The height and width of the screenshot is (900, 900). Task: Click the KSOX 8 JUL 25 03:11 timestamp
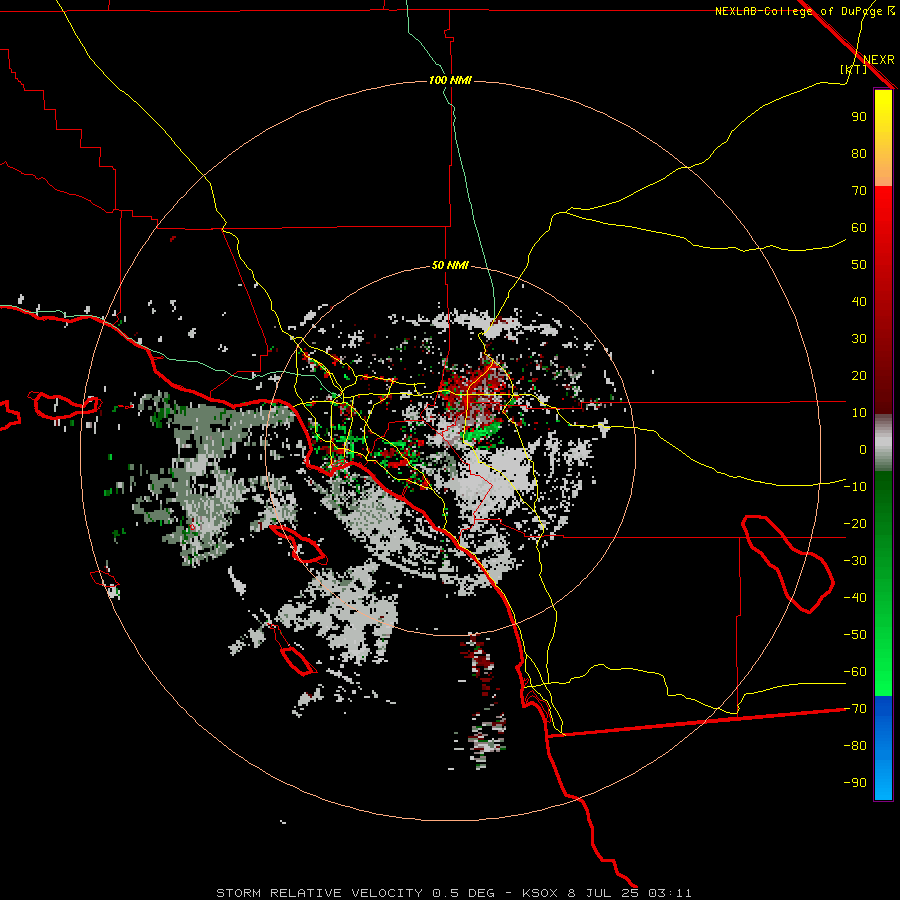(x=607, y=893)
